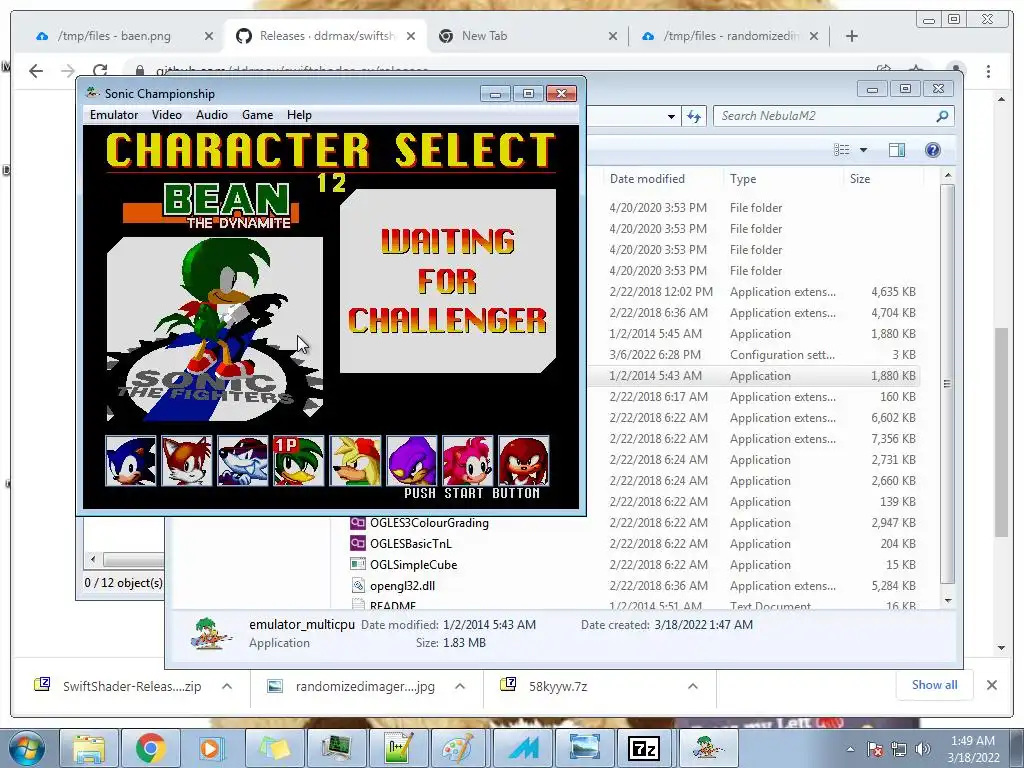Open Chrome three-dot menu
Image resolution: width=1024 pixels, height=768 pixels.
coord(988,71)
